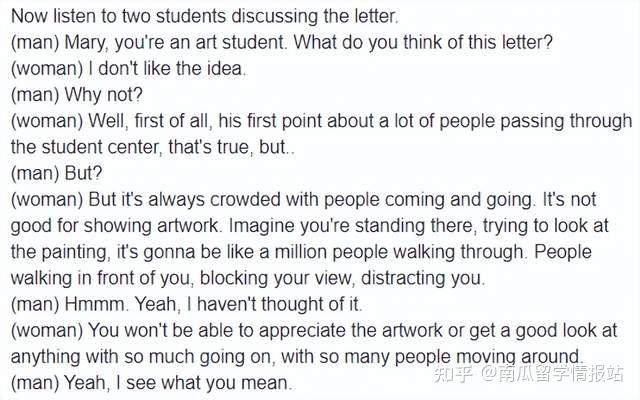The width and height of the screenshot is (640, 400).
Task: Click the @南瓜留学情报站 watermark handle
Action: click(552, 374)
